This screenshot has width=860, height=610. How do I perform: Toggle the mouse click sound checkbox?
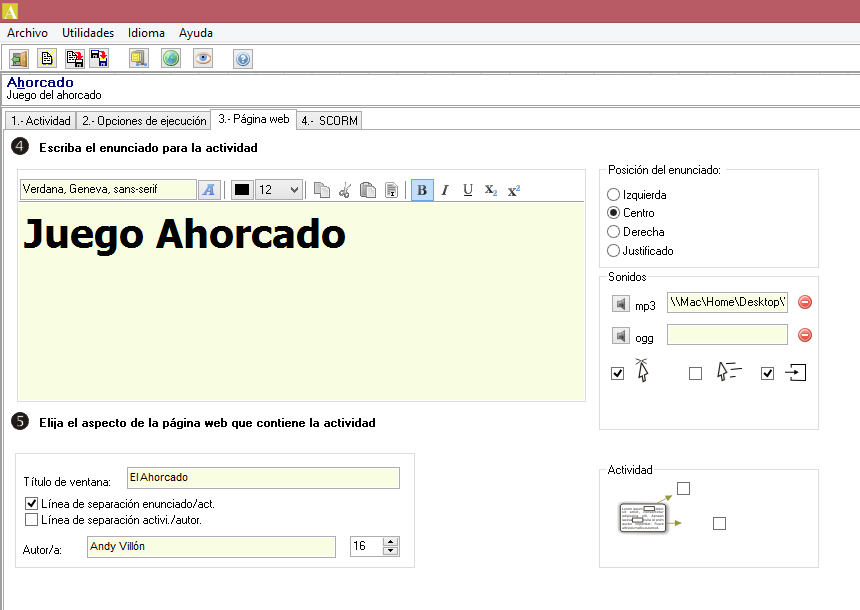click(618, 374)
